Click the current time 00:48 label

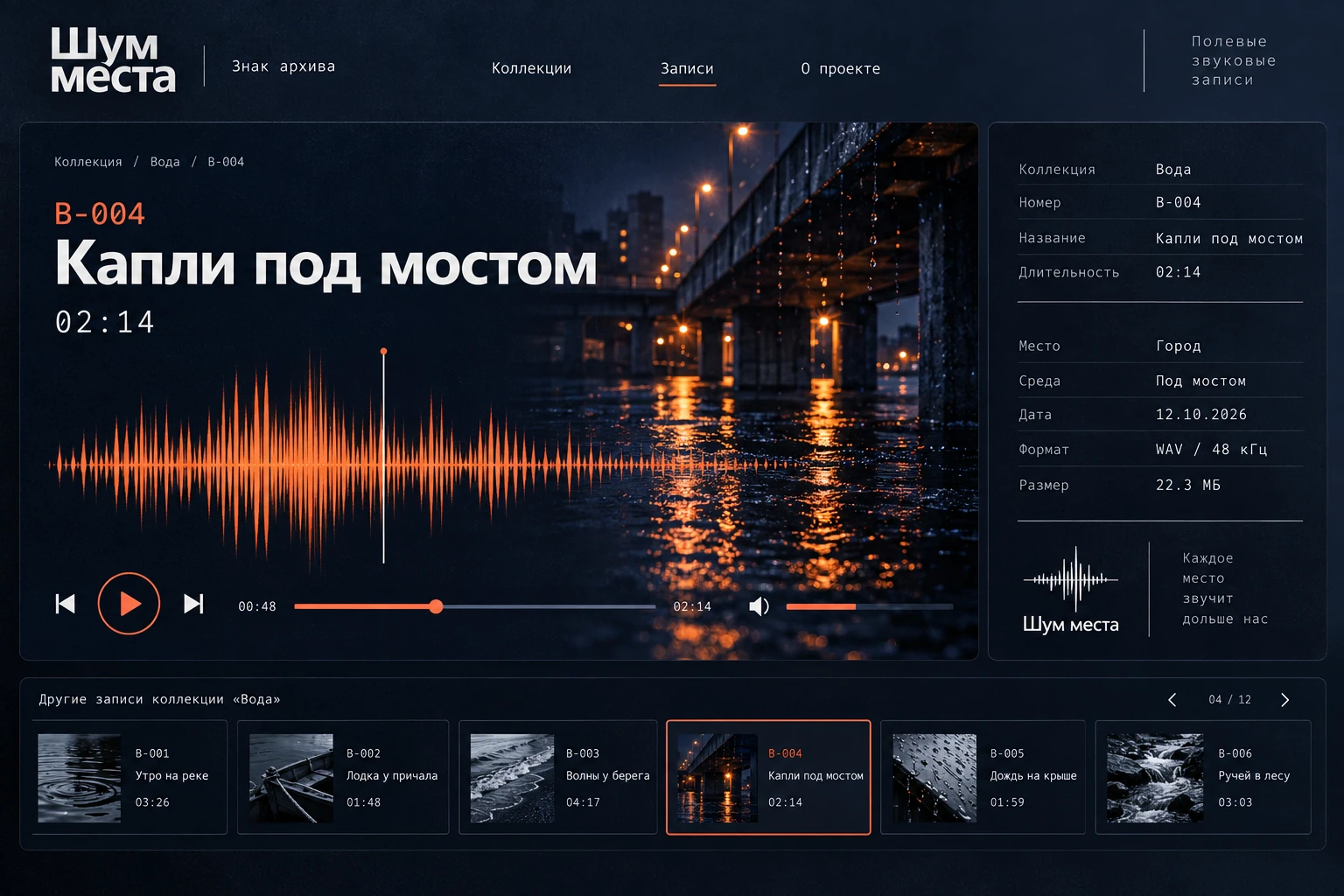(x=257, y=606)
